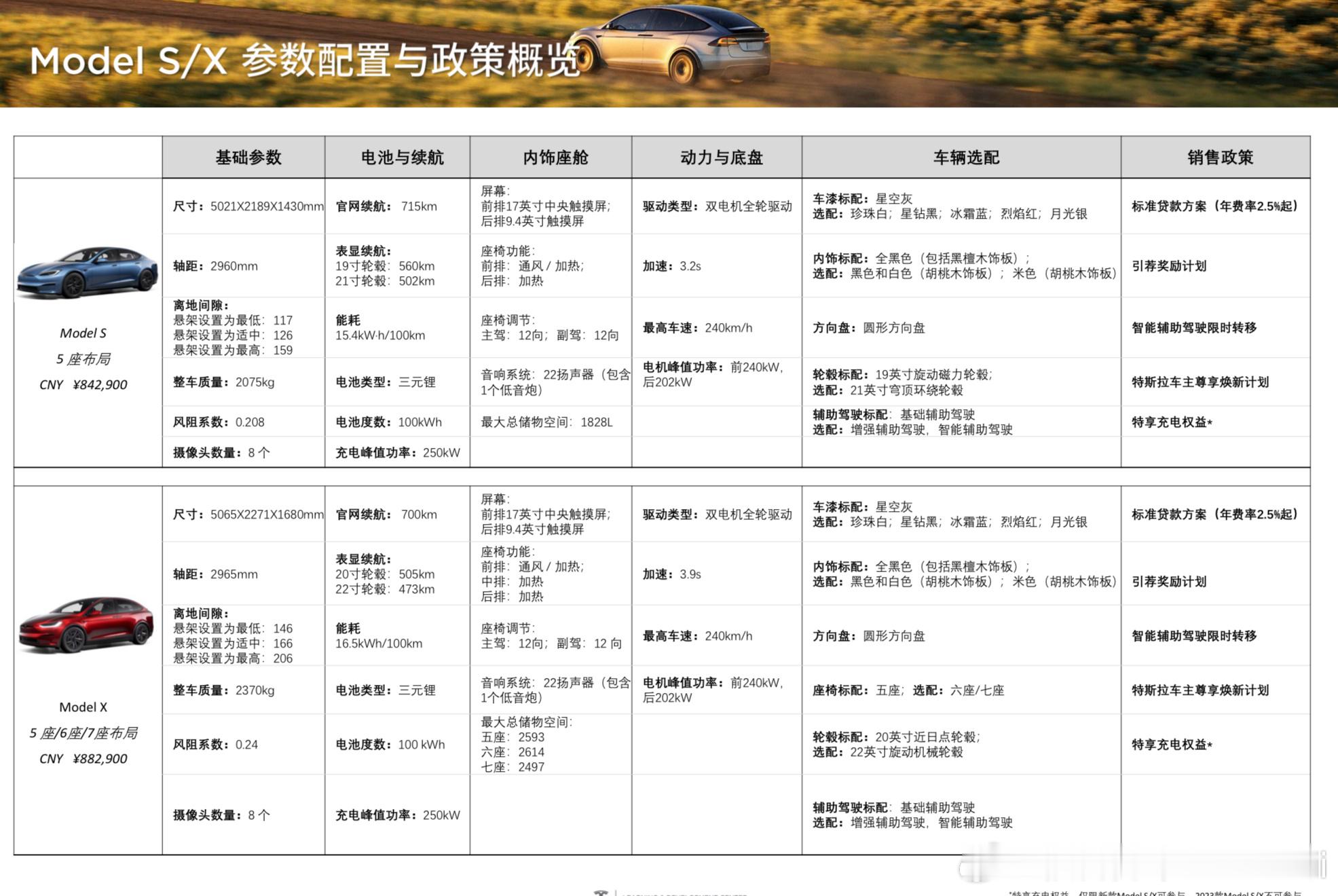Click the 销售政策 column header
This screenshot has width=1338, height=896.
tap(1219, 157)
